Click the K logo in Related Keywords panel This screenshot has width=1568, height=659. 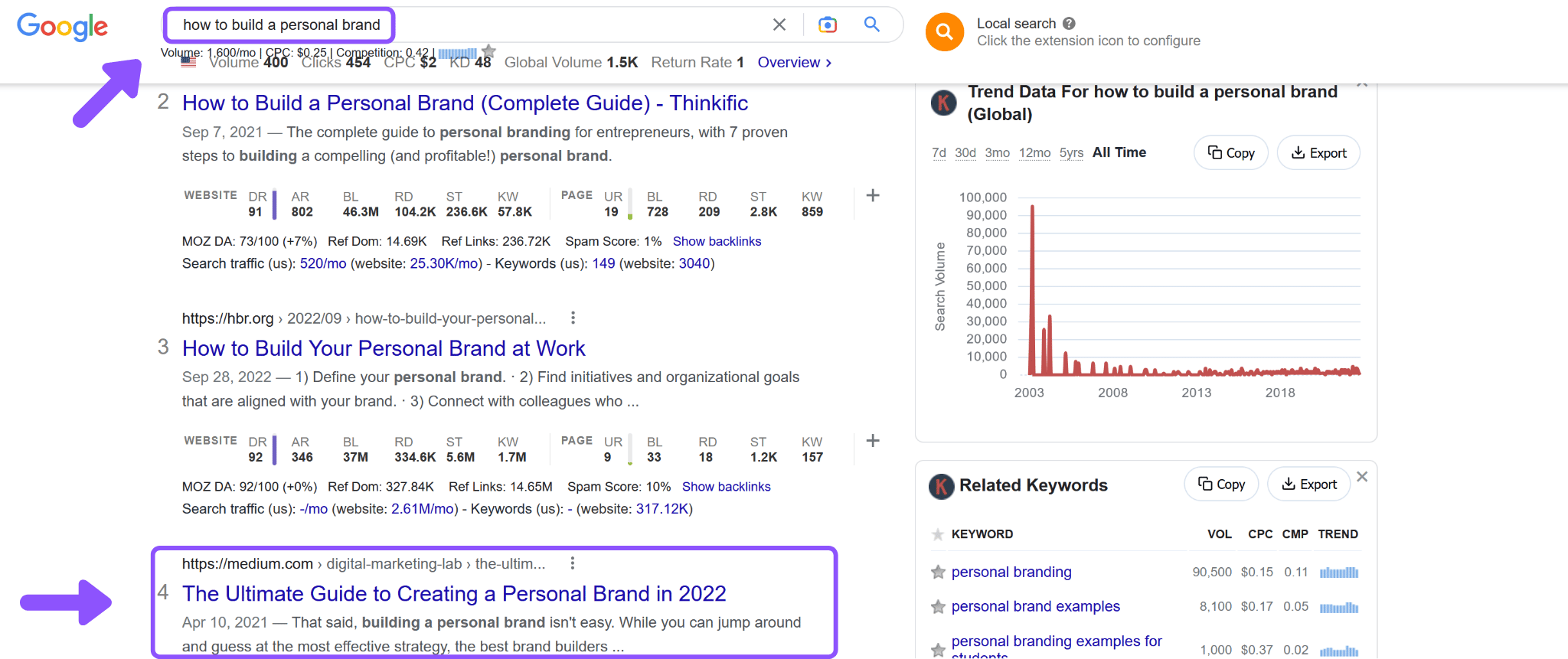(x=942, y=486)
